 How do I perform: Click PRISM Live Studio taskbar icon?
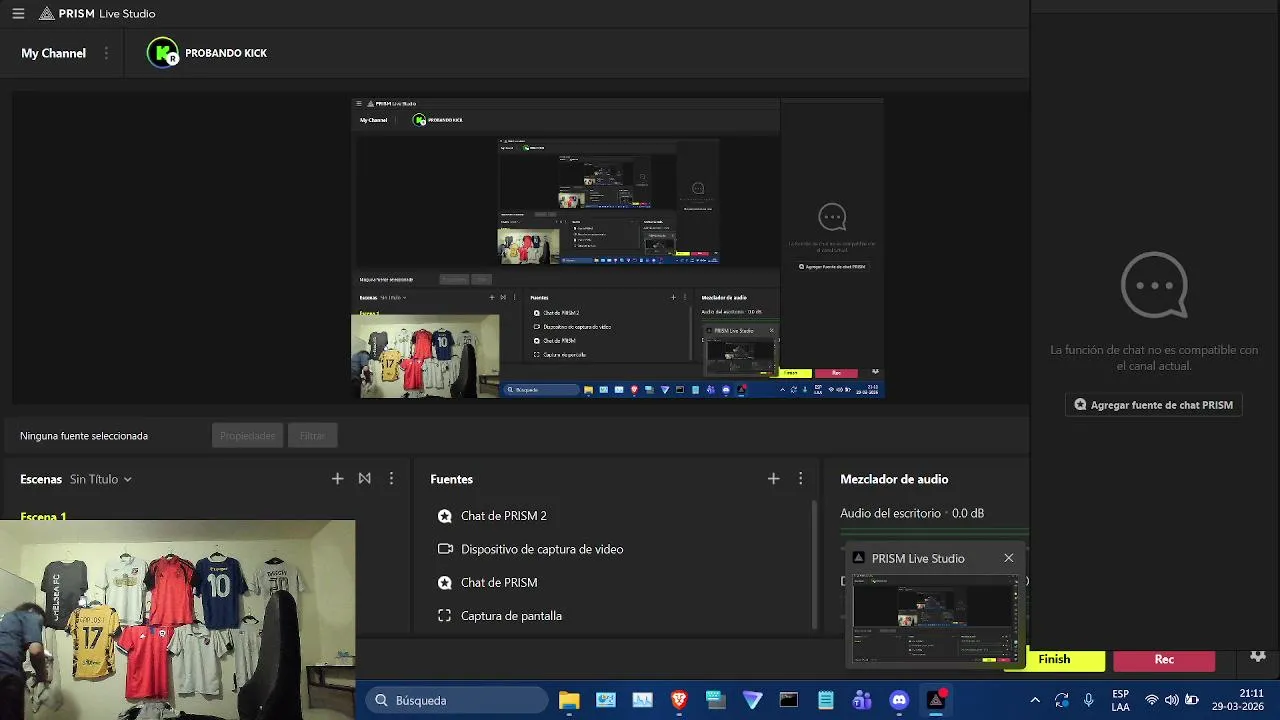click(x=936, y=700)
